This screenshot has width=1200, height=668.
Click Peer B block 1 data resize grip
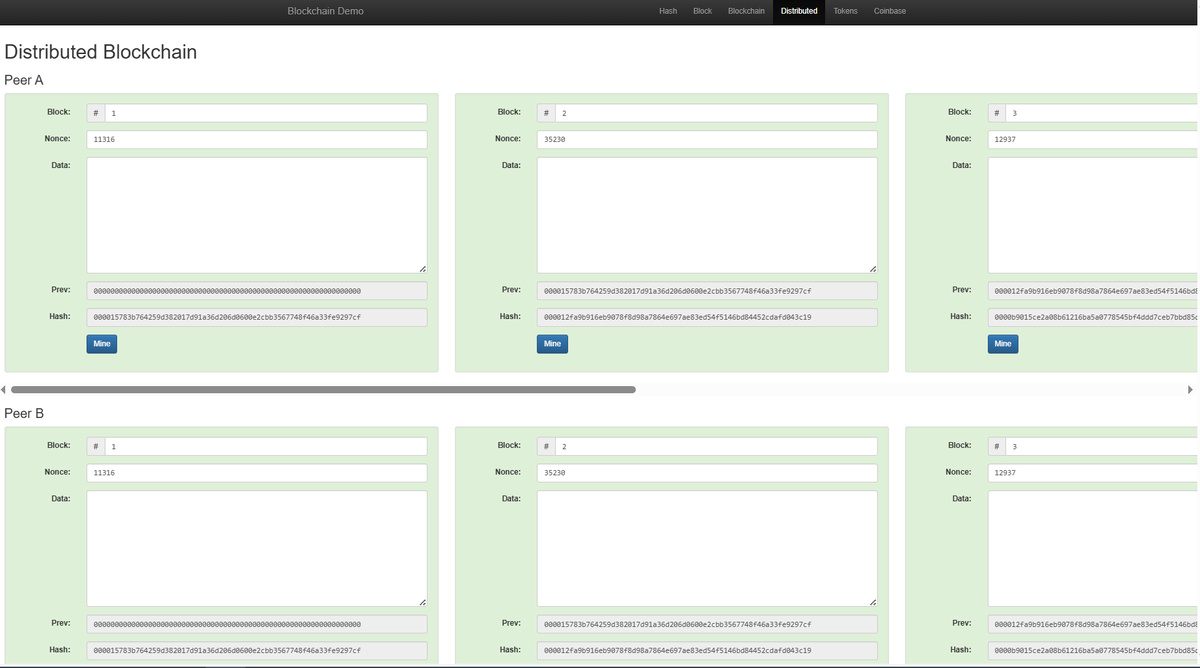click(422, 601)
